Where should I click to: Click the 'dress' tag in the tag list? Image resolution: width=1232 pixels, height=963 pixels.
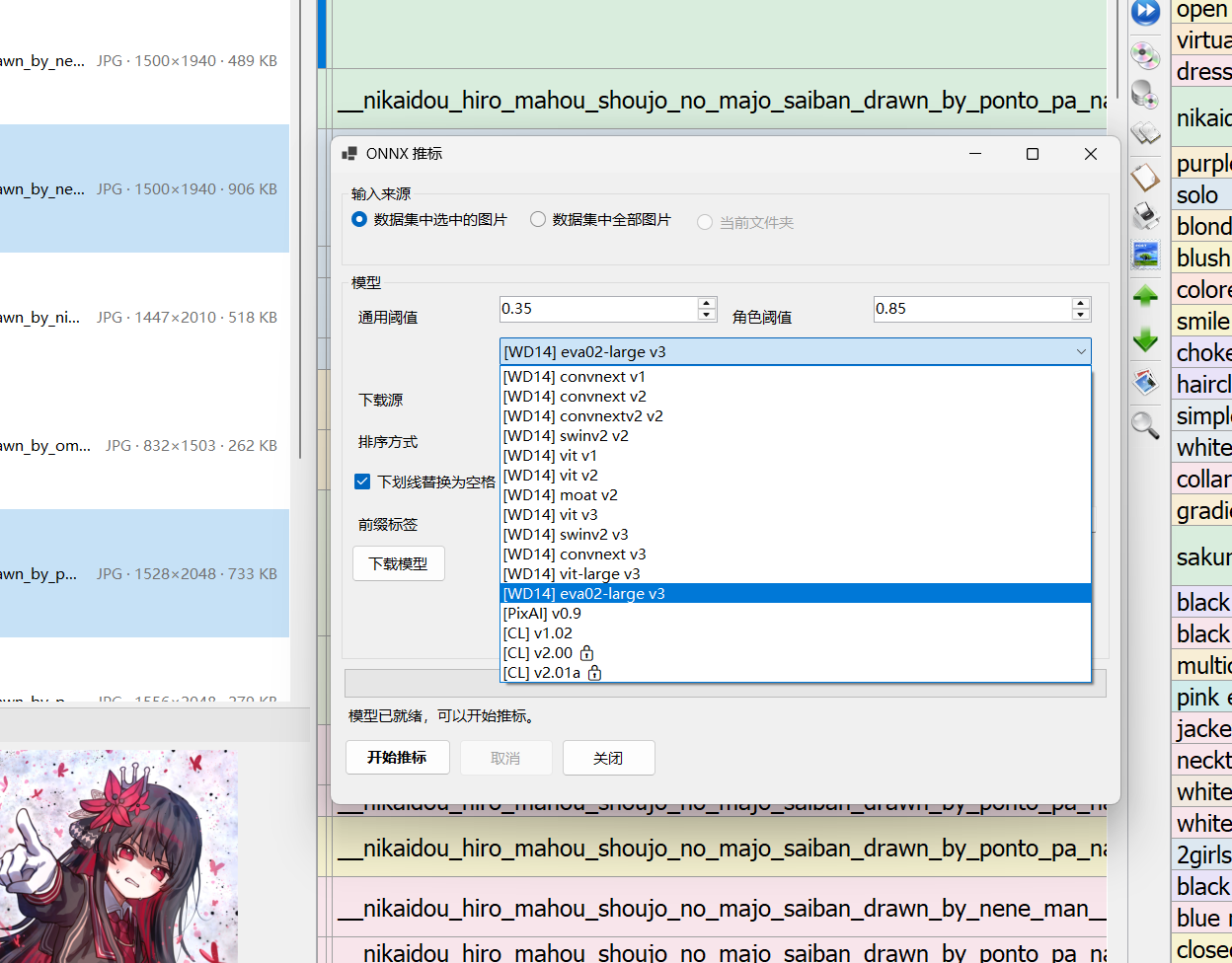pyautogui.click(x=1201, y=71)
